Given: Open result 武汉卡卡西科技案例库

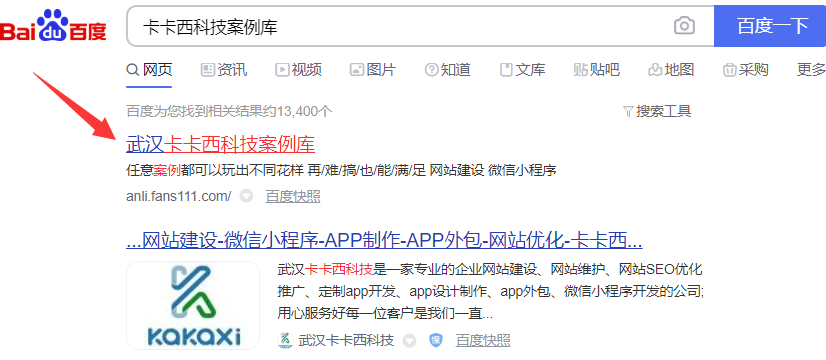Looking at the screenshot, I should (220, 144).
